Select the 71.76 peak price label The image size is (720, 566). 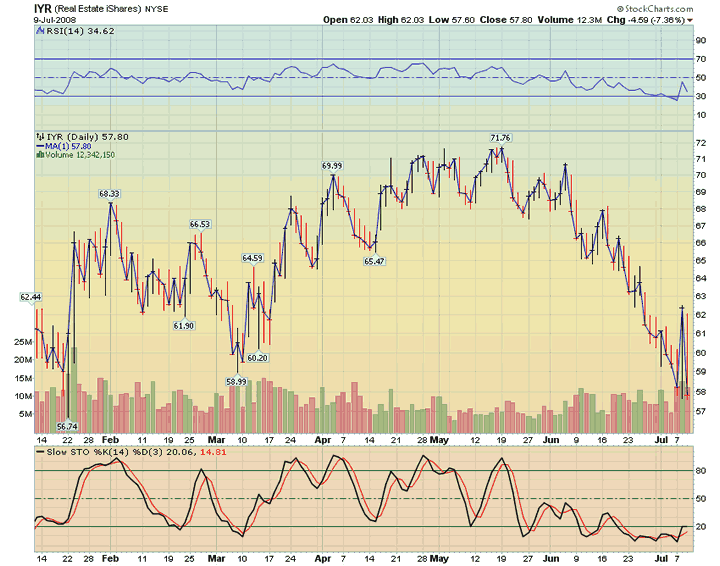point(500,137)
